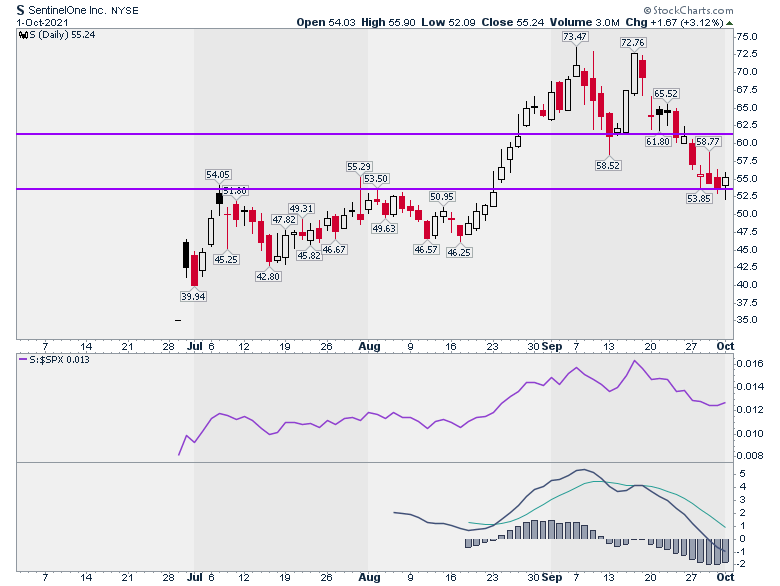Click the NYSE exchange label
The width and height of the screenshot is (780, 586).
coord(124,10)
